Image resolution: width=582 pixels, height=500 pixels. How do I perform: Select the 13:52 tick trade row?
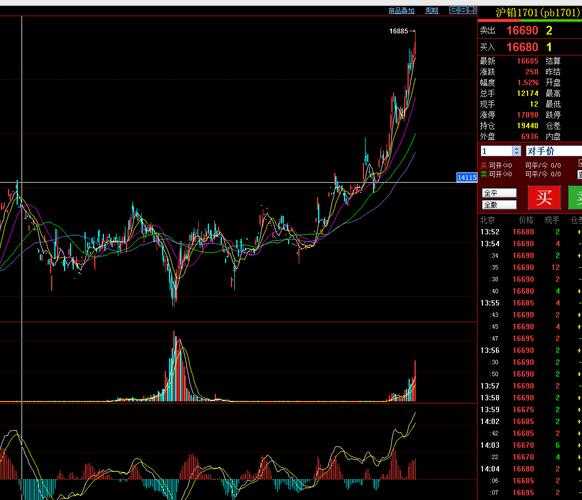click(x=530, y=232)
